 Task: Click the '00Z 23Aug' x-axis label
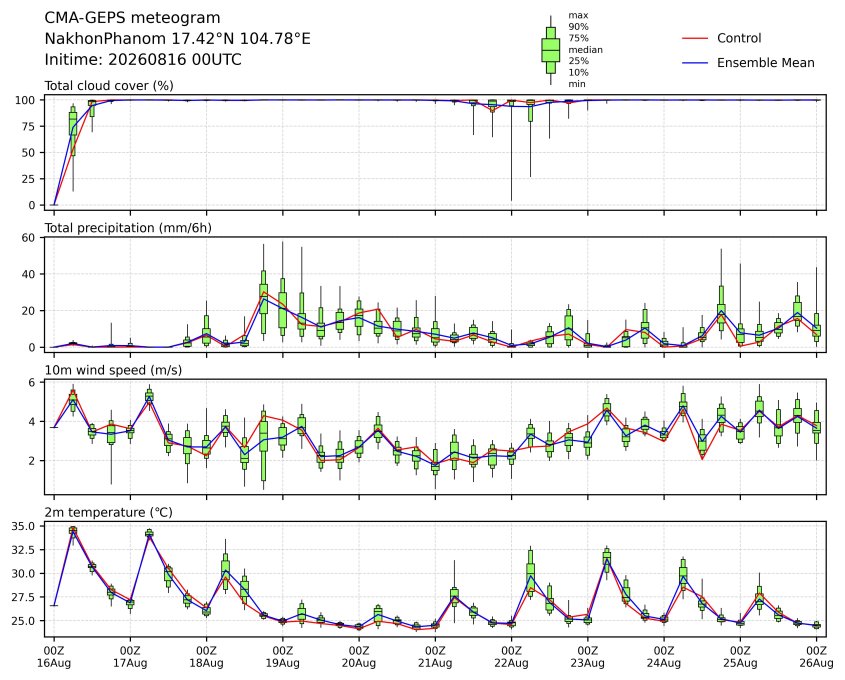pyautogui.click(x=588, y=657)
